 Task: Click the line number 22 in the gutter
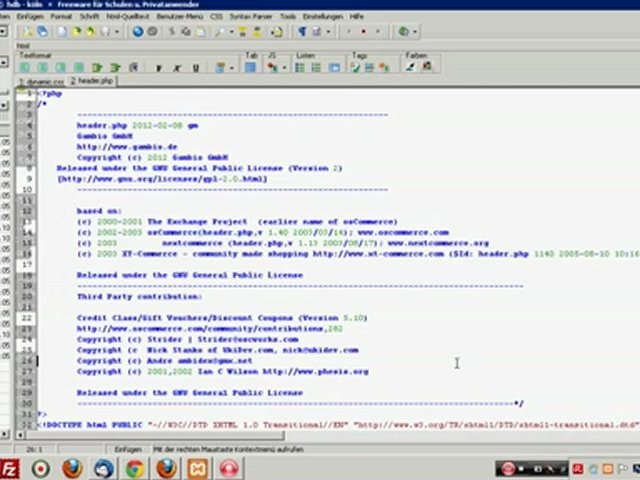click(29, 318)
